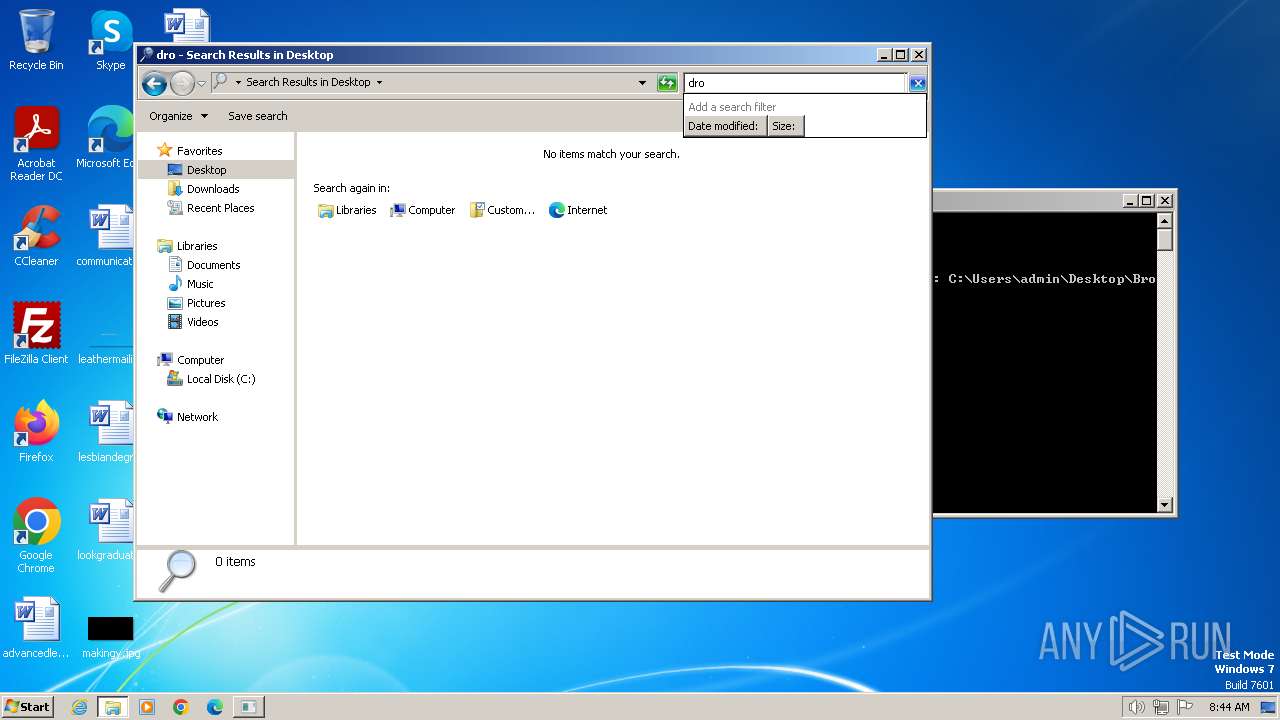This screenshot has width=1280, height=720.
Task: Search again in Custom location
Action: (x=502, y=210)
